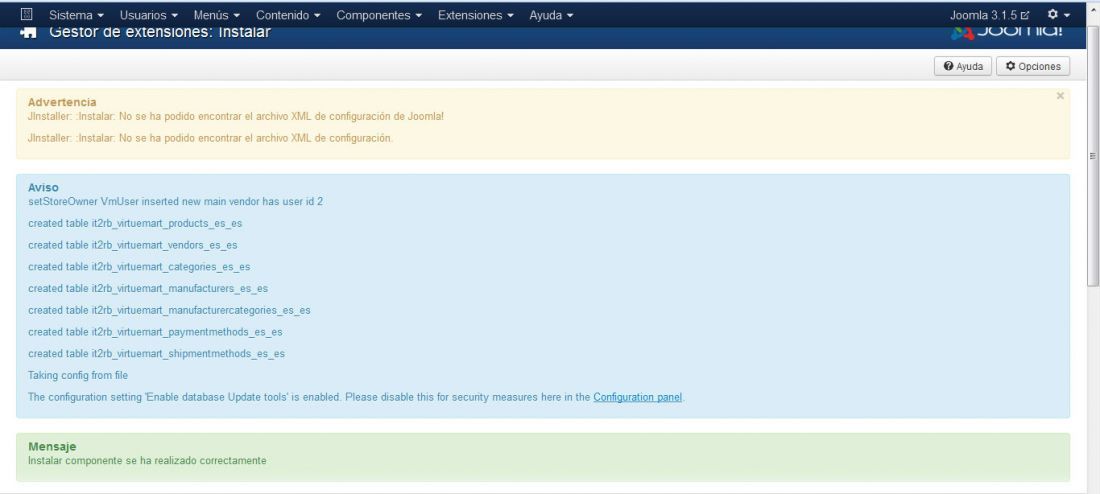Click 'created table it2rb_virtuemart_products_es_es' line

click(x=135, y=224)
